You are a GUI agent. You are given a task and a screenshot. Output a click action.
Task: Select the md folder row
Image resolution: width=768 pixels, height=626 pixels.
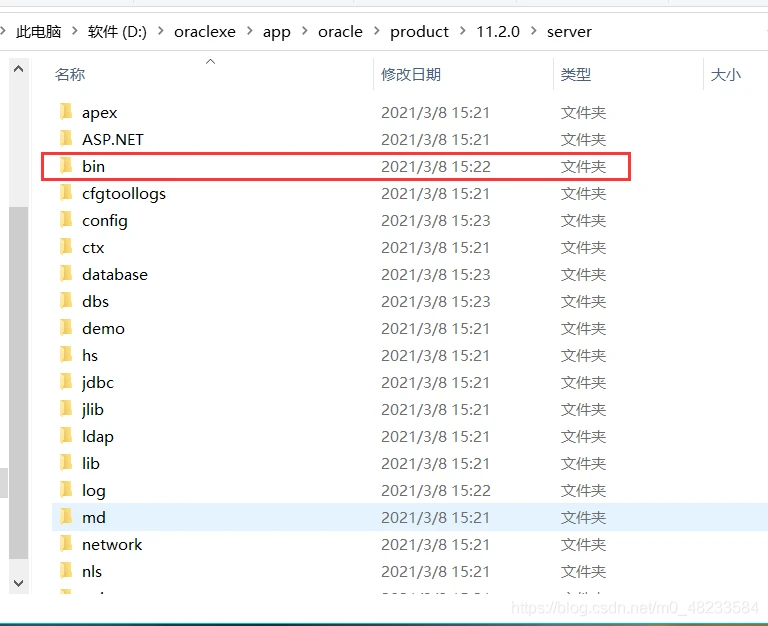300,517
